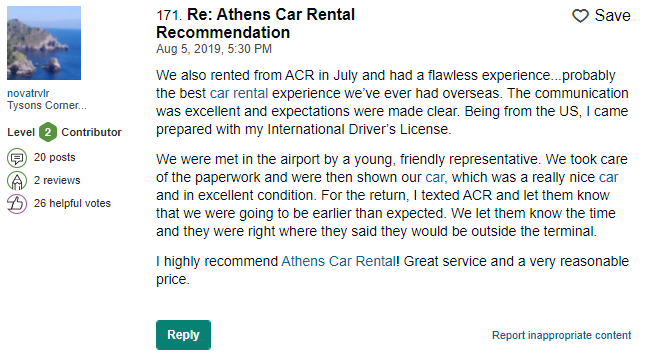Screen dimensions: 646x364
Task: Click the reviews pencil badge icon
Action: click(x=17, y=180)
